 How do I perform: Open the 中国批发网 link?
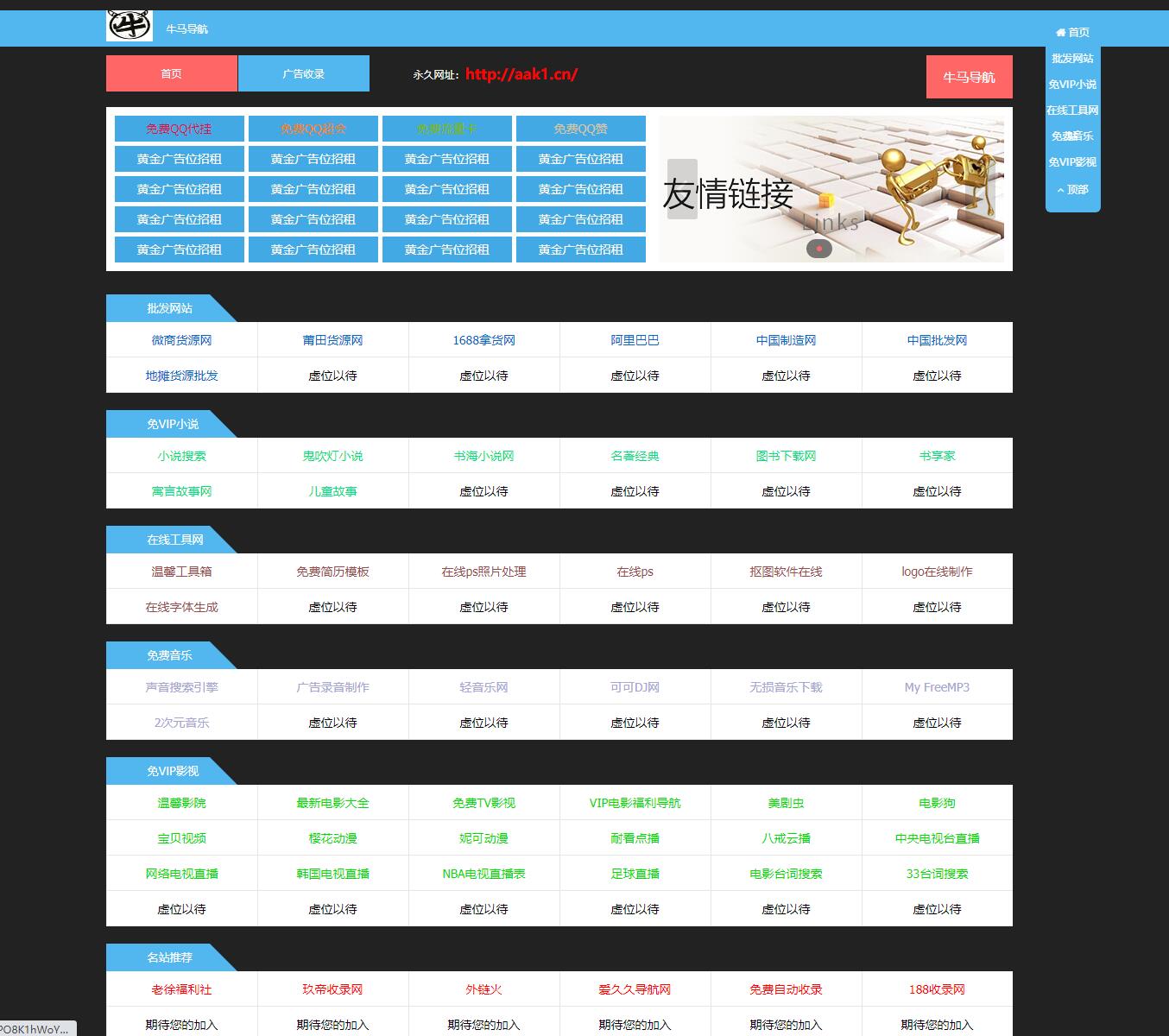pos(937,340)
